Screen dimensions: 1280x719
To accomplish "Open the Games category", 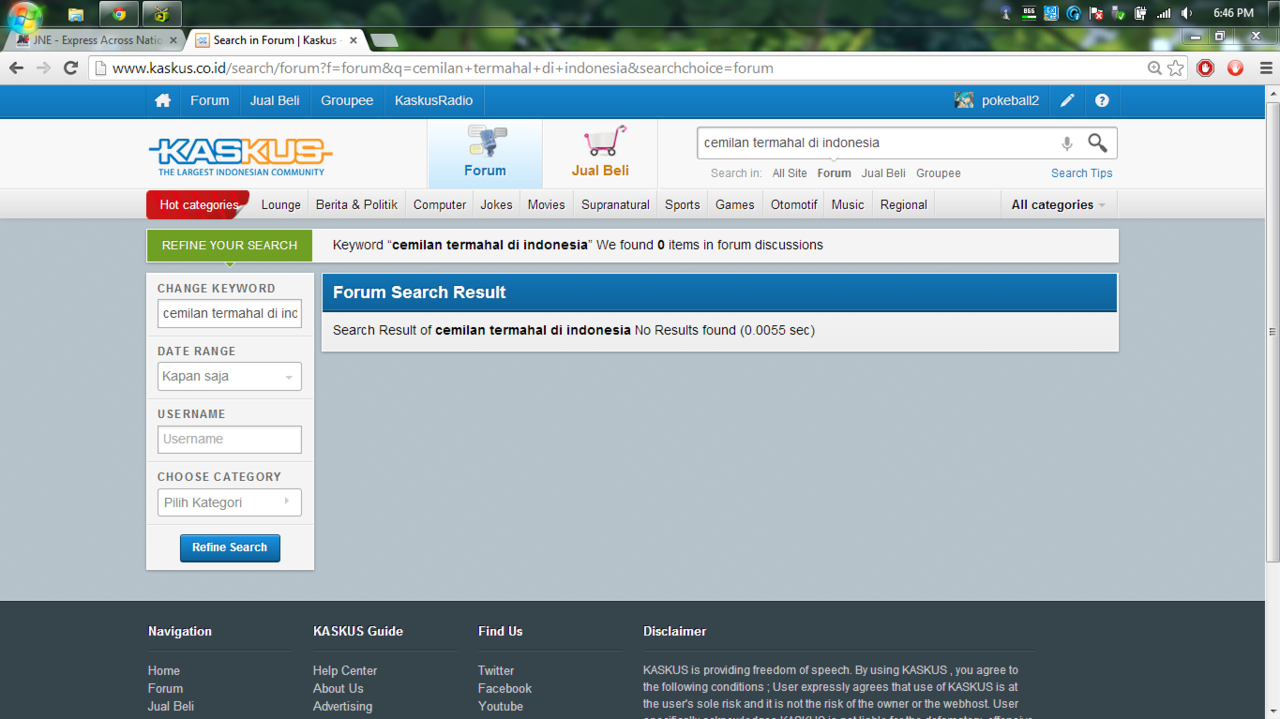I will [x=735, y=205].
